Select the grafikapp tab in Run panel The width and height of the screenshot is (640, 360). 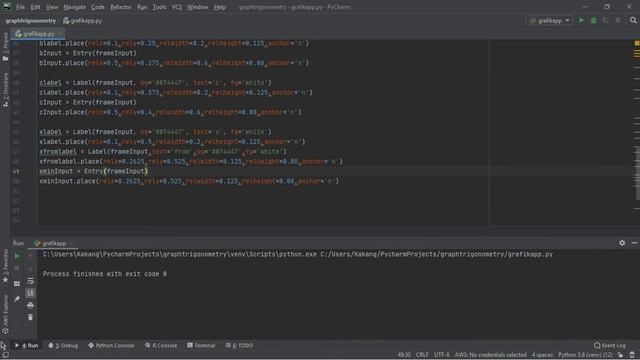pos(53,243)
